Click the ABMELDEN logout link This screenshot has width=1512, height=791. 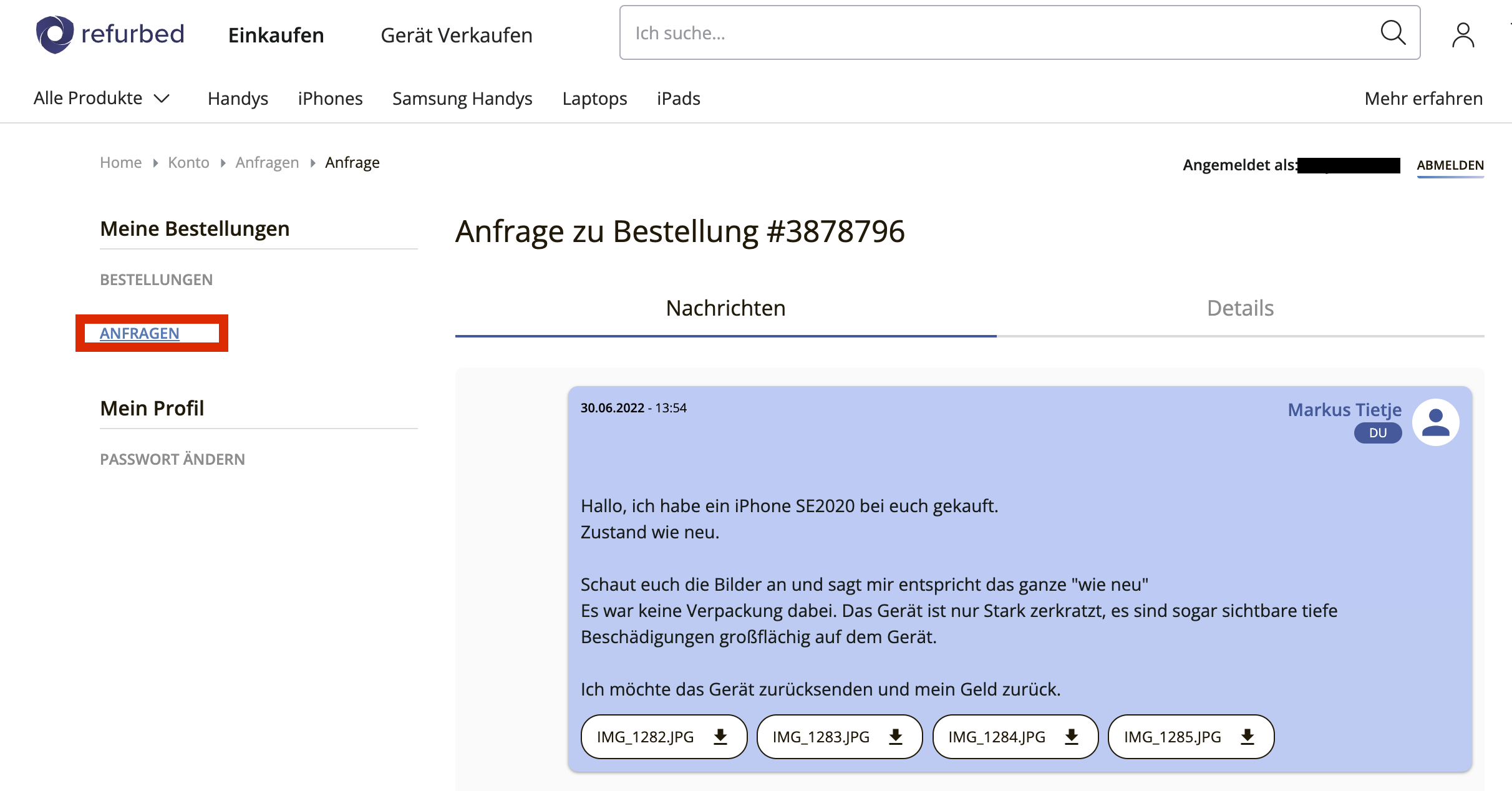click(x=1450, y=165)
